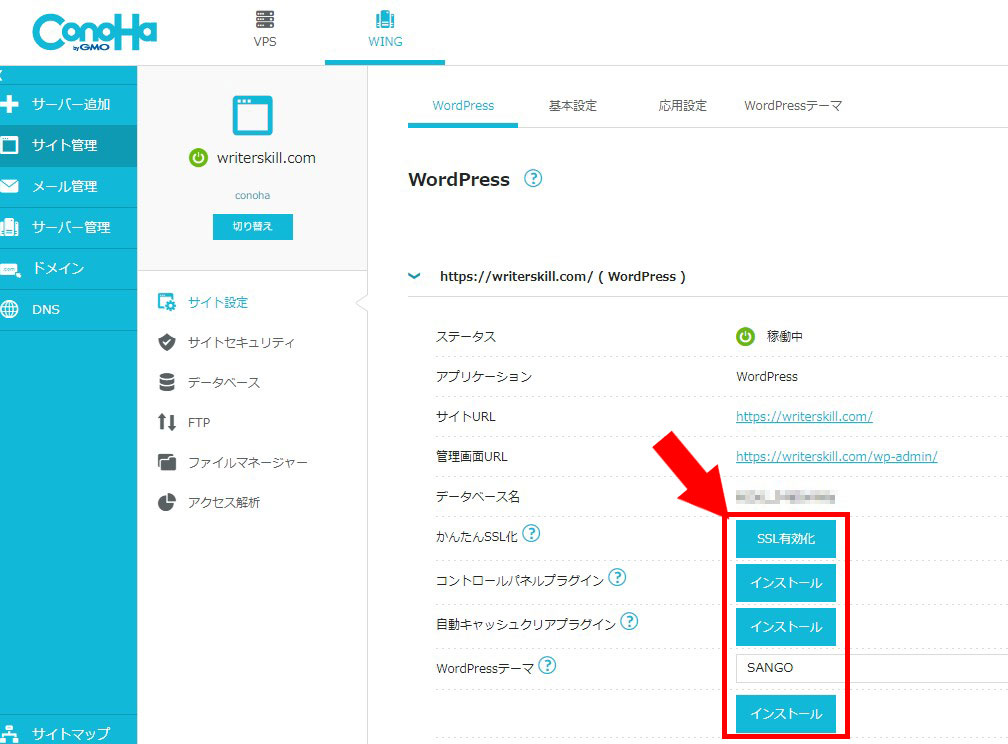Install the コントロールパネルプラグイン
This screenshot has width=1008, height=744.
coord(786,583)
